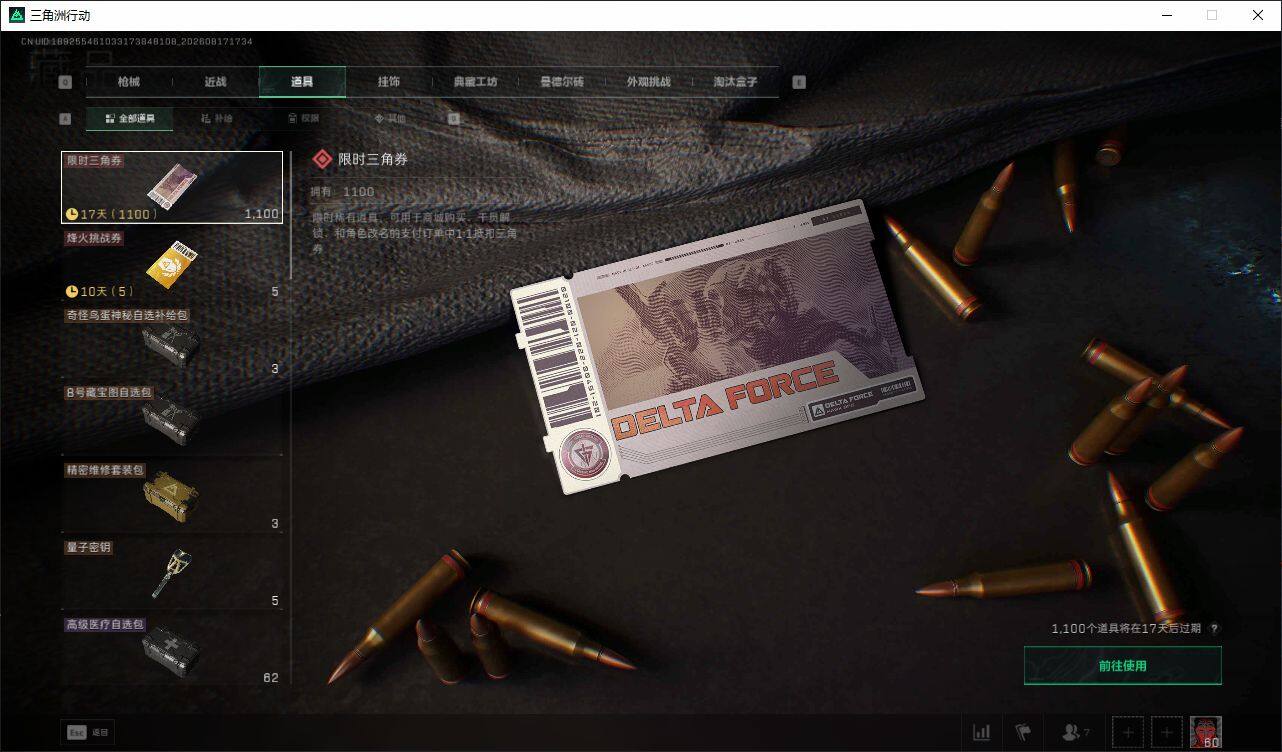Switch to the 外观挑战 tab

648,82
